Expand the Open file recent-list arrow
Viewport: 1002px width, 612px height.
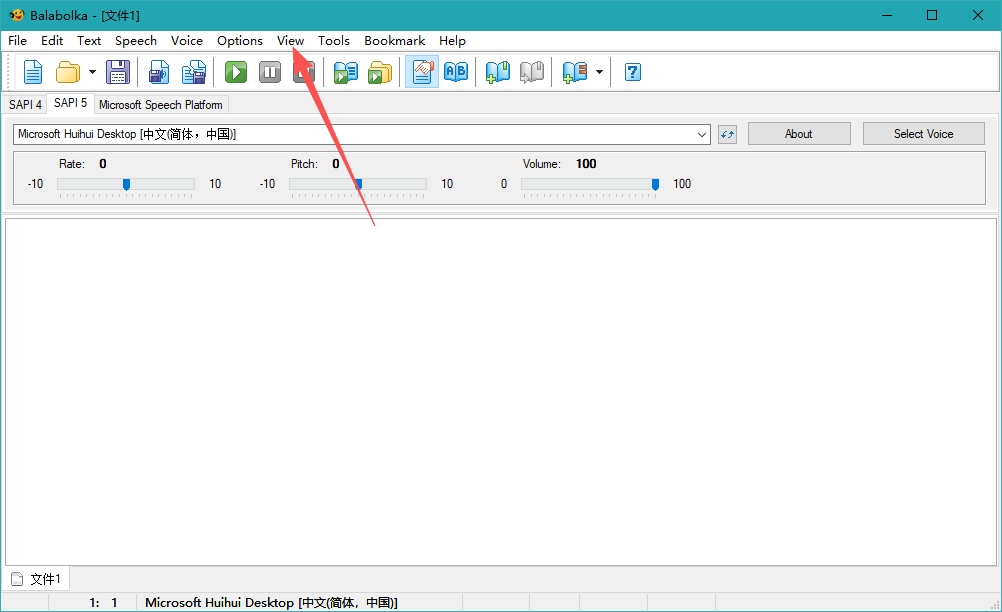point(92,72)
